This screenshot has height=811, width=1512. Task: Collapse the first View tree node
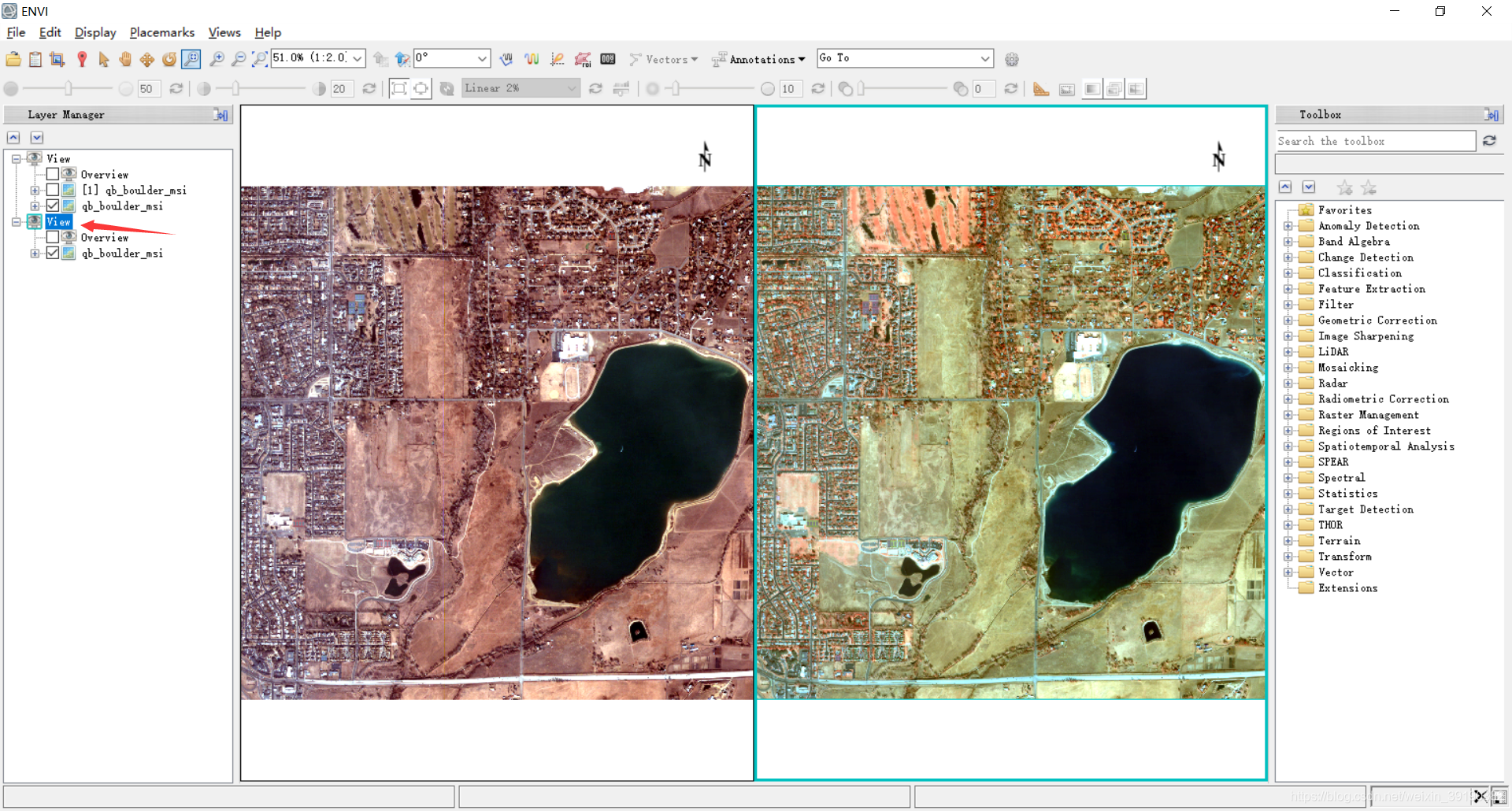tap(16, 158)
